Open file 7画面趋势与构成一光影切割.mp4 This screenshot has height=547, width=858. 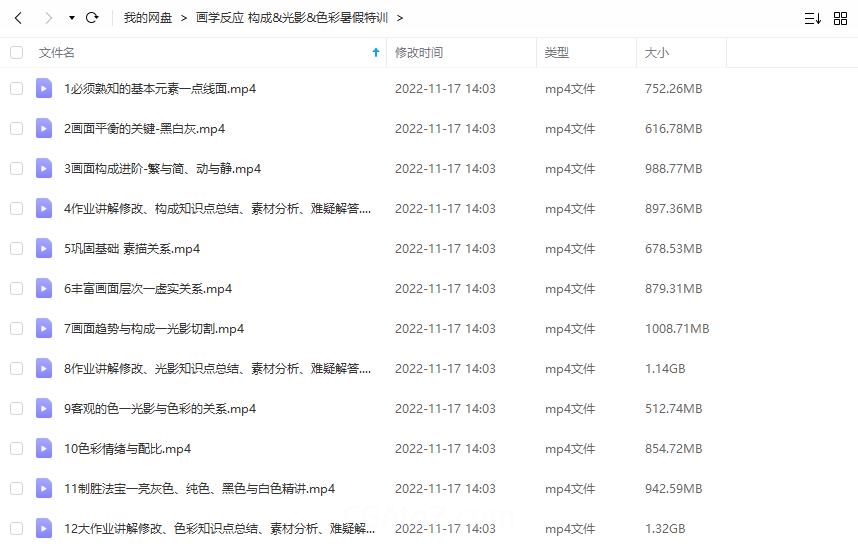154,328
